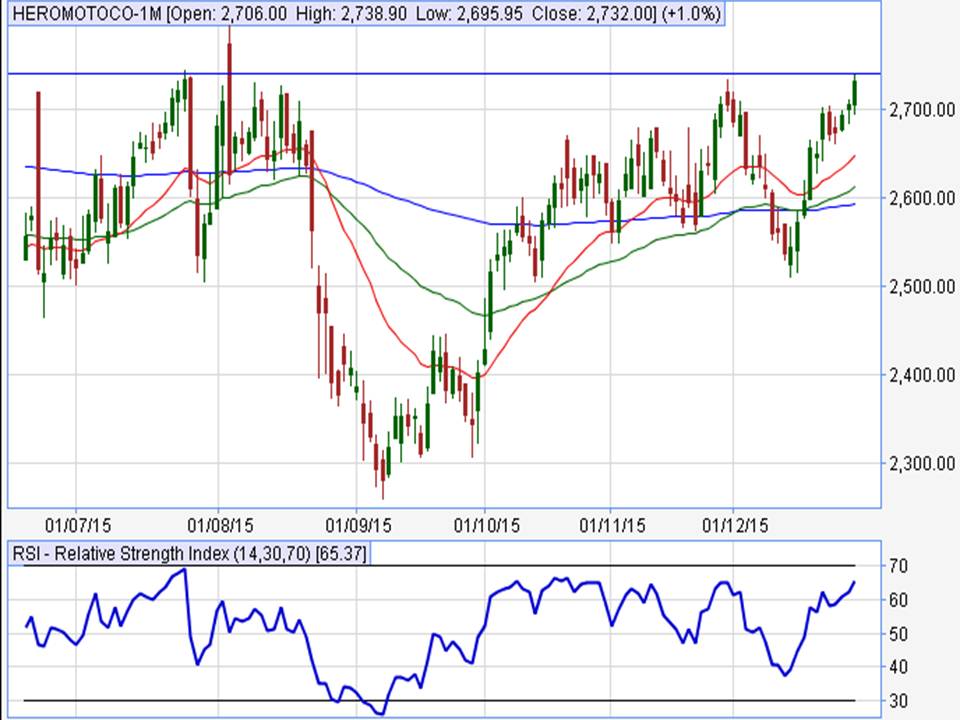Click the 2,500.00 price axis label

click(x=922, y=287)
